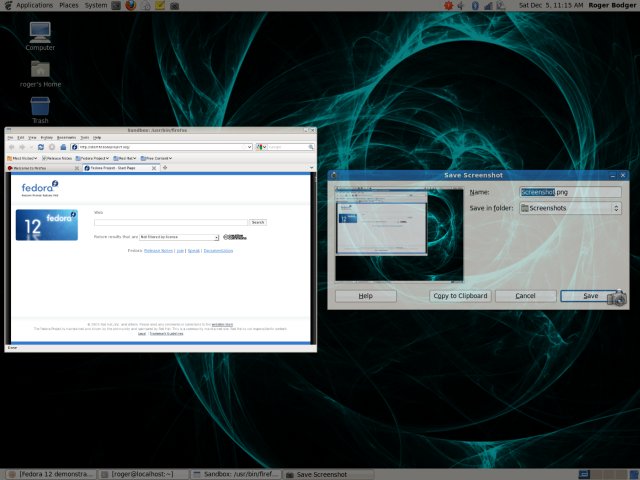Click Cancel in the Save Screenshot dialog
This screenshot has width=640, height=480.
coord(525,296)
